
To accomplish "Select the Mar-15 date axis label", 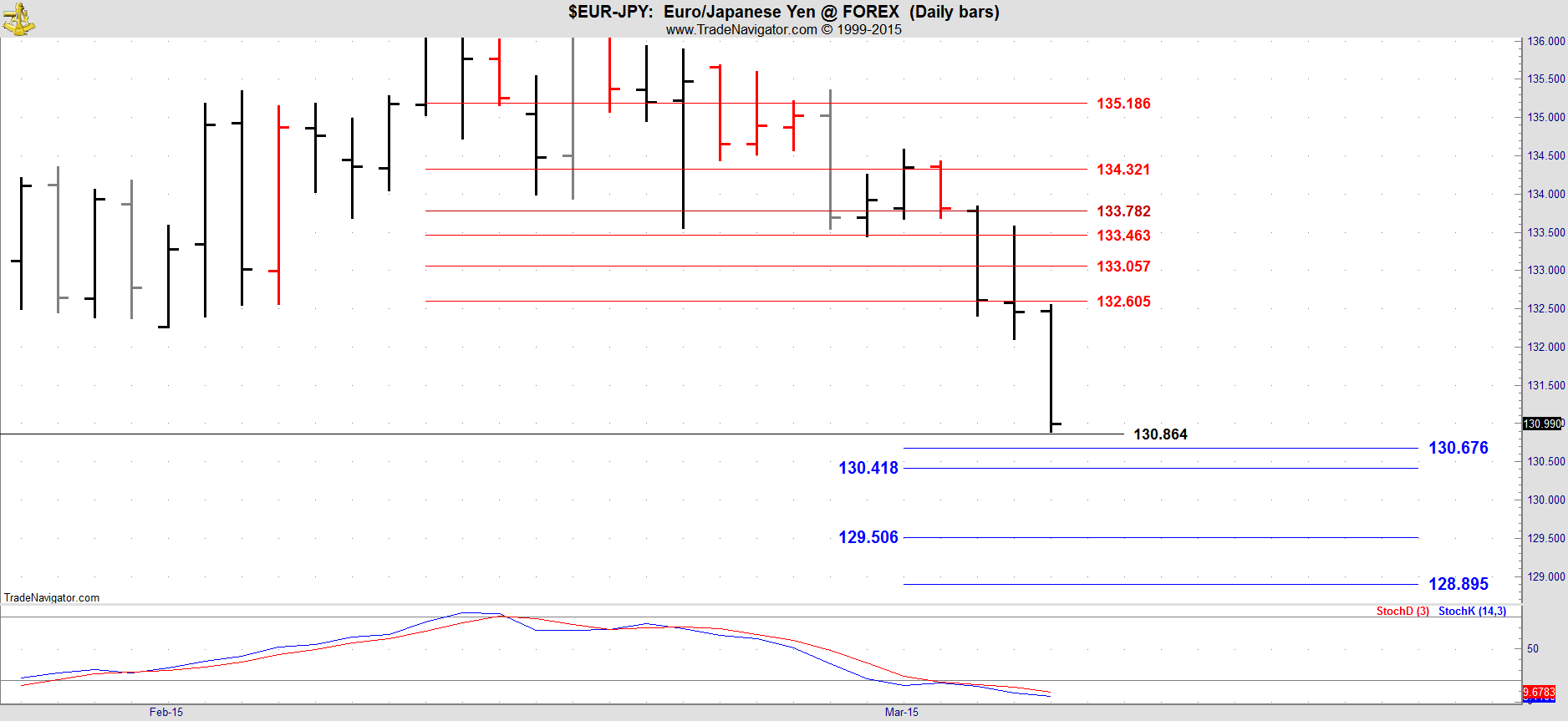I will coord(901,713).
